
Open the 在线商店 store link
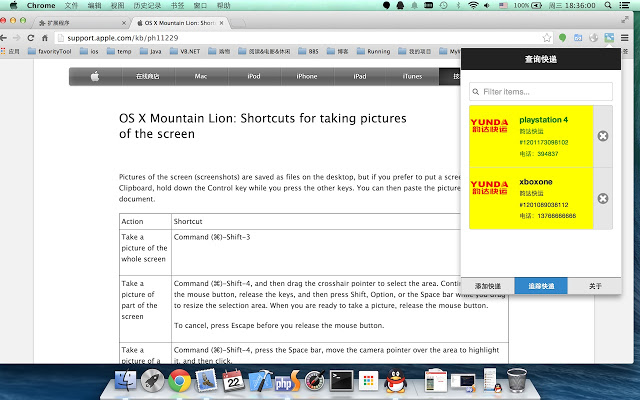pos(148,76)
